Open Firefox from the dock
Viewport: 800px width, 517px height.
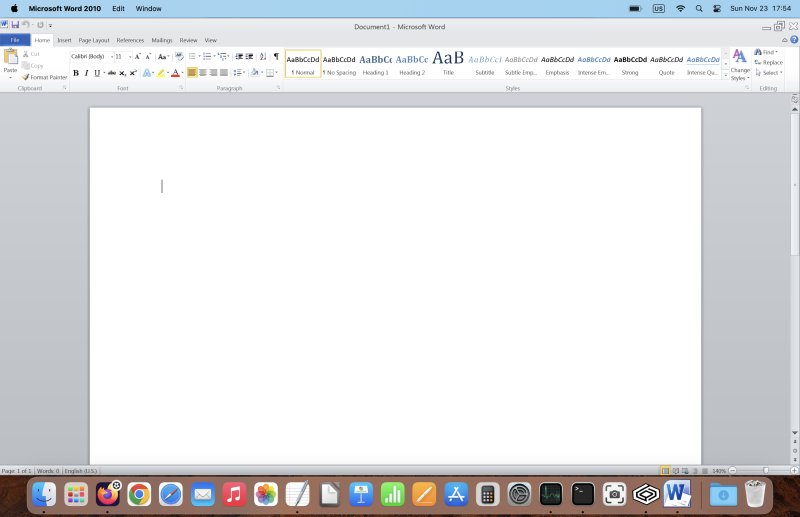108,494
